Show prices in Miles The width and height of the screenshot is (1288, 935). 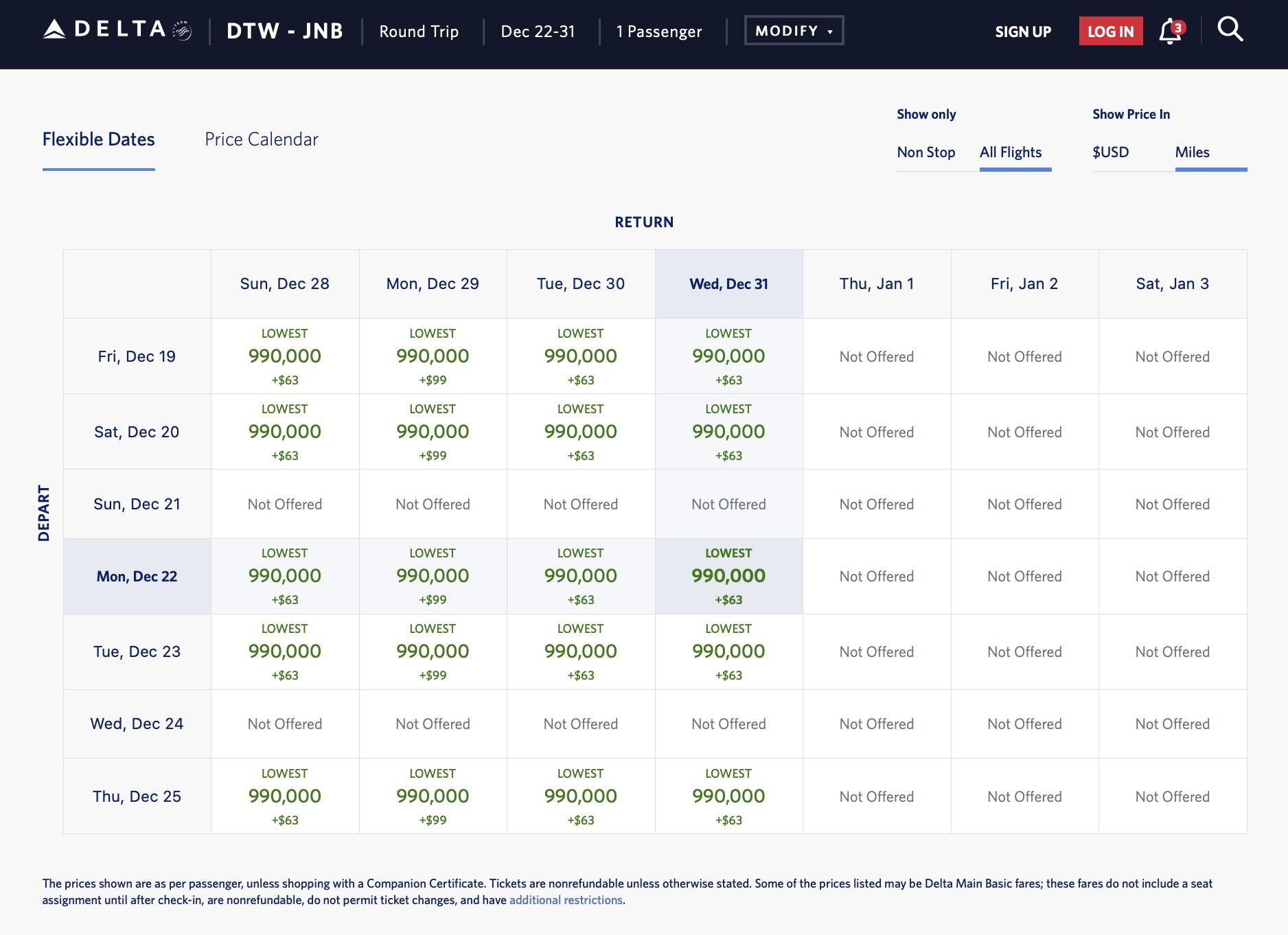coord(1192,152)
